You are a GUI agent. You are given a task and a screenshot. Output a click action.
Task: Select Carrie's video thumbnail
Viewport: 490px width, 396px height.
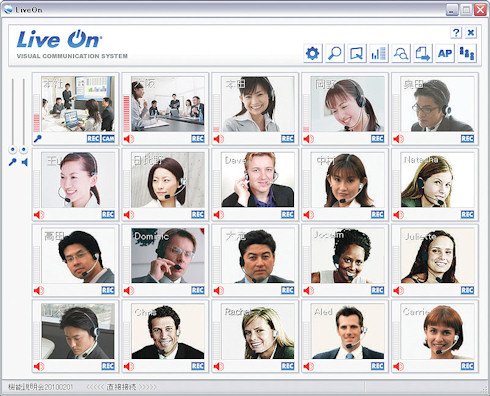[438, 331]
